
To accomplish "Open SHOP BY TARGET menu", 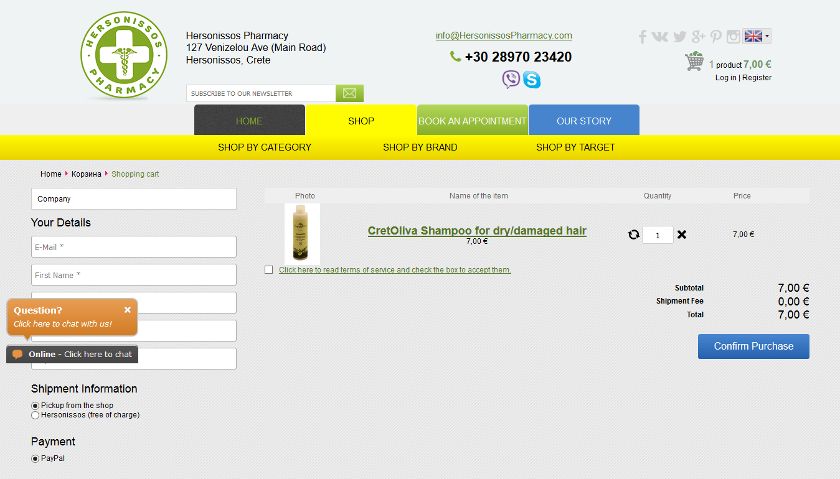I will point(575,147).
